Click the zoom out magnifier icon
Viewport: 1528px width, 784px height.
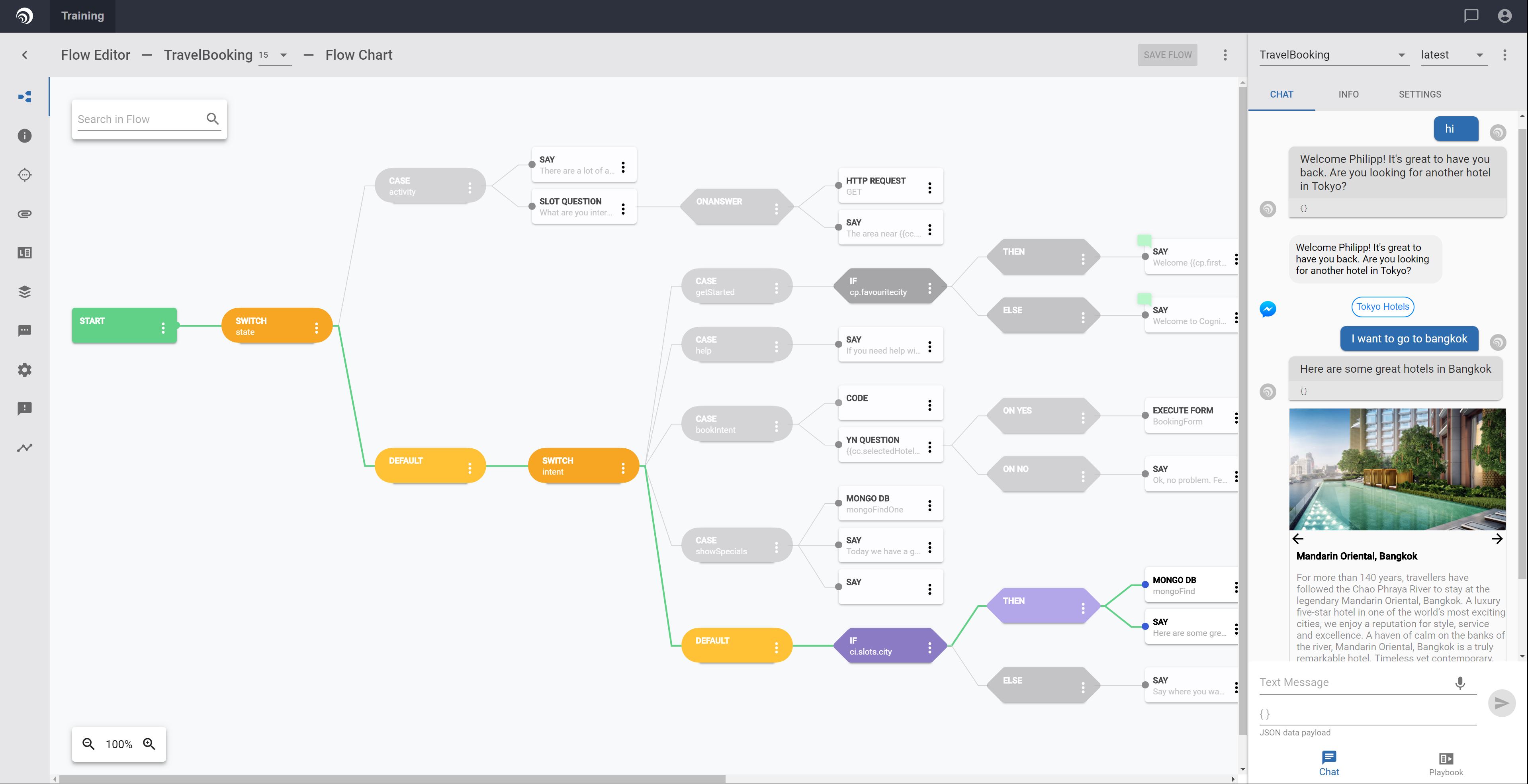[x=88, y=744]
